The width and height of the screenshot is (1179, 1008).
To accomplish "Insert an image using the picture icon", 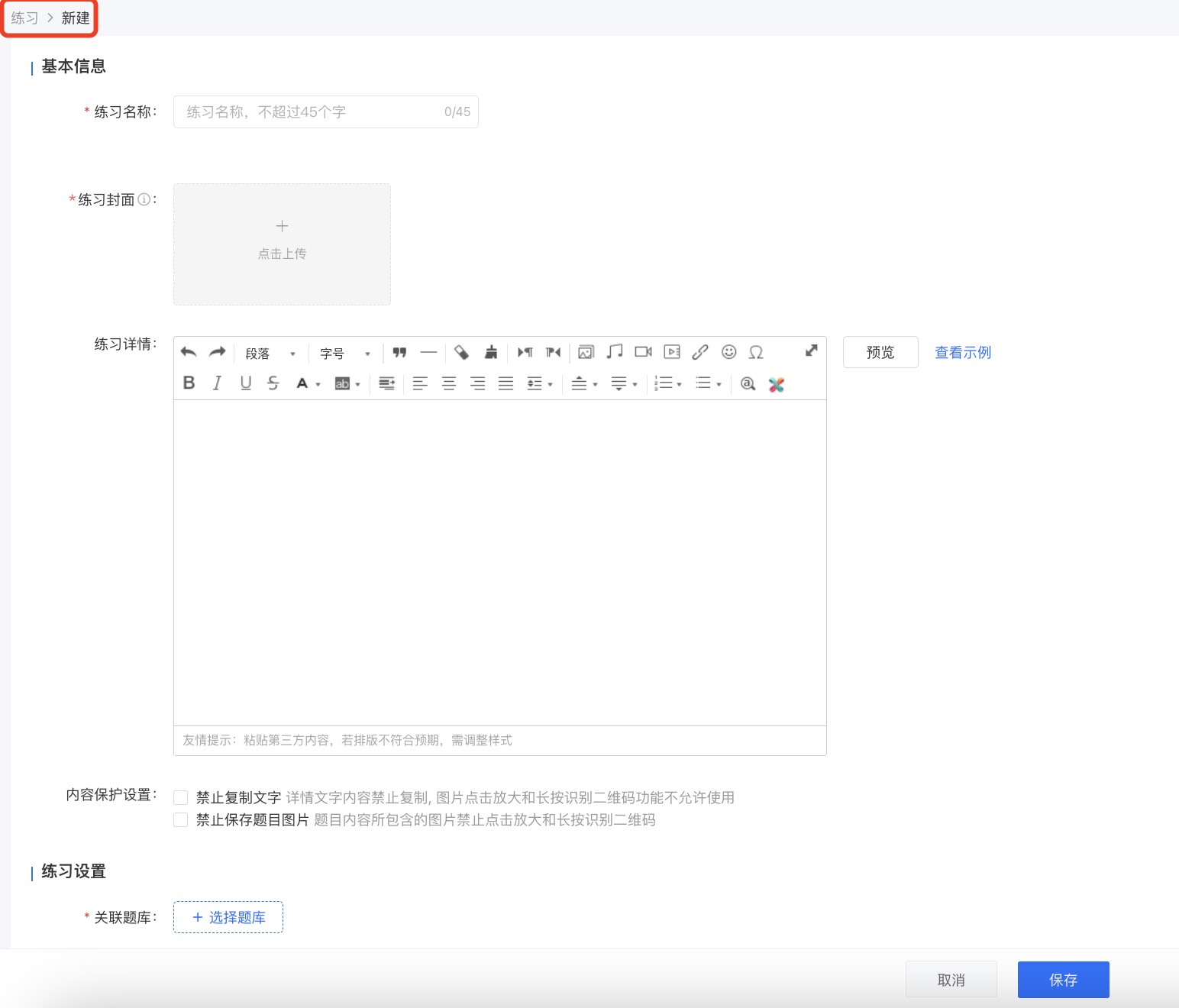I will coord(586,352).
